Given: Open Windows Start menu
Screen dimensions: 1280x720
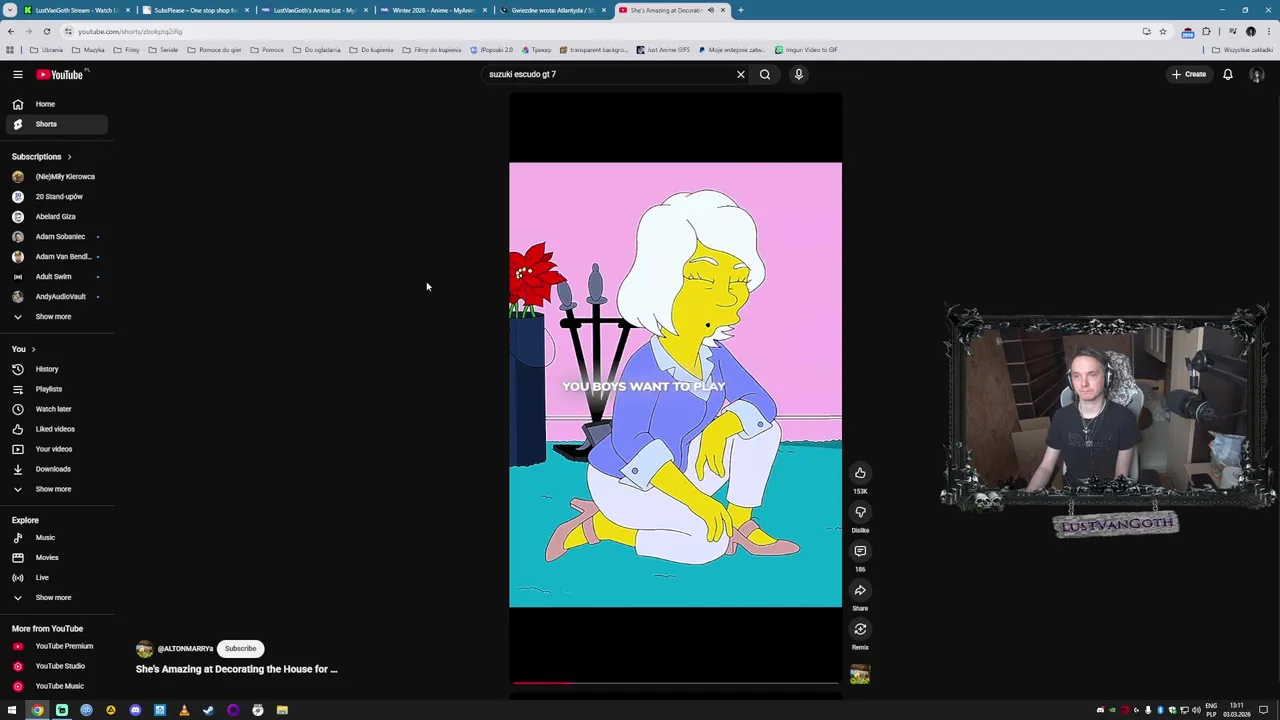Looking at the screenshot, I should (12, 710).
